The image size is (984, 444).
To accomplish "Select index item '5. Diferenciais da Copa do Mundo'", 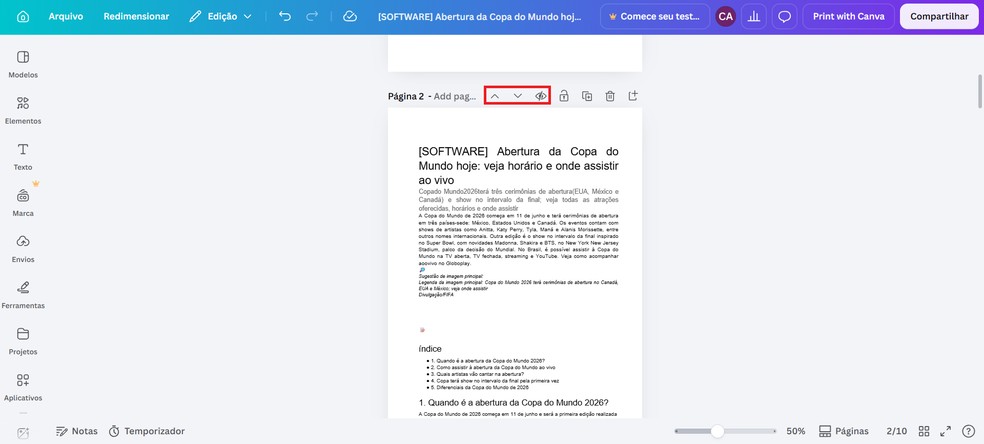I will pos(480,387).
